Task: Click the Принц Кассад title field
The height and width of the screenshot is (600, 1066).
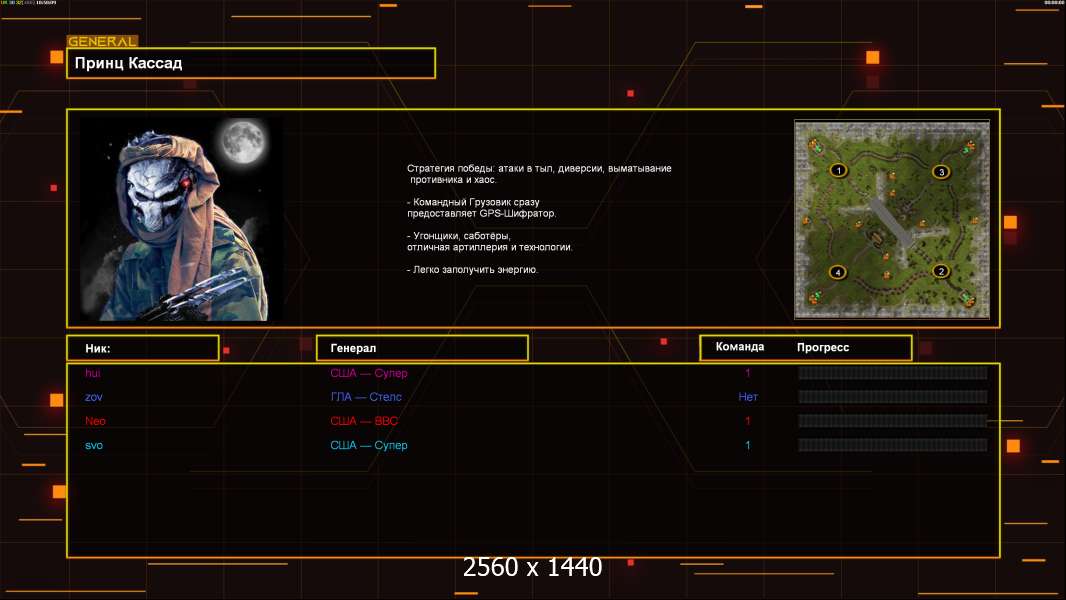Action: [251, 63]
